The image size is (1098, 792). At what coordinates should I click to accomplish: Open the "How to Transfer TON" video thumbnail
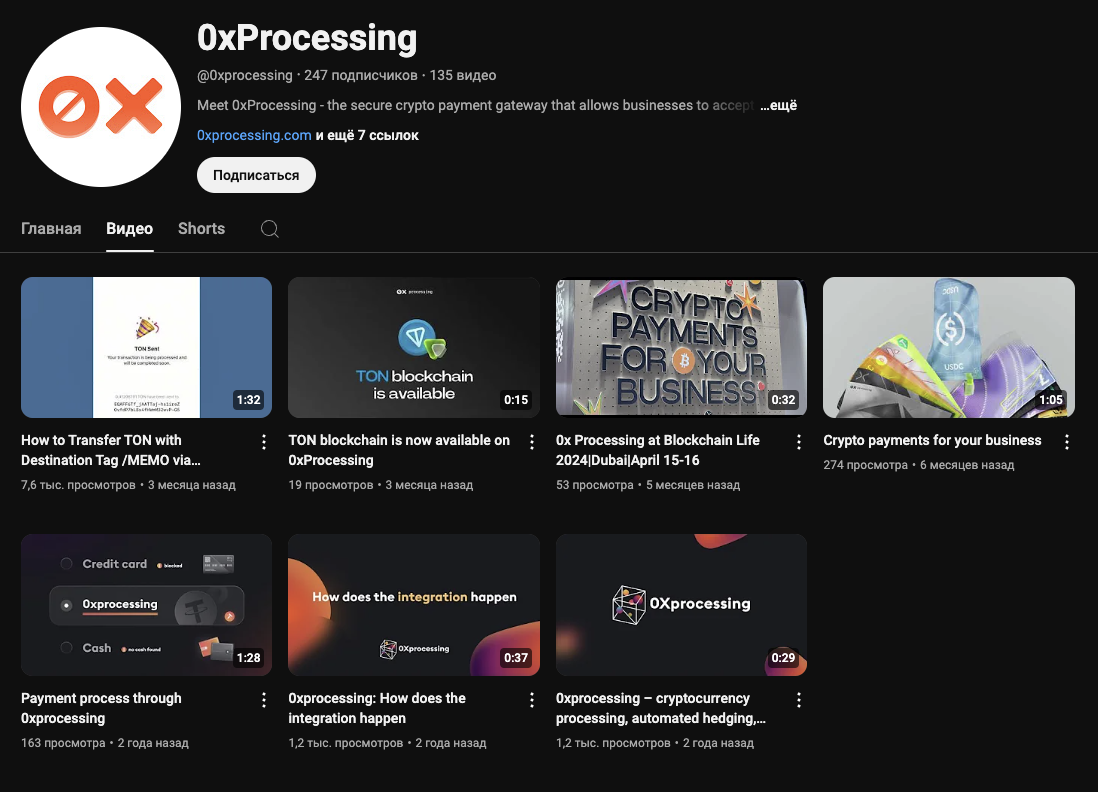(x=146, y=347)
